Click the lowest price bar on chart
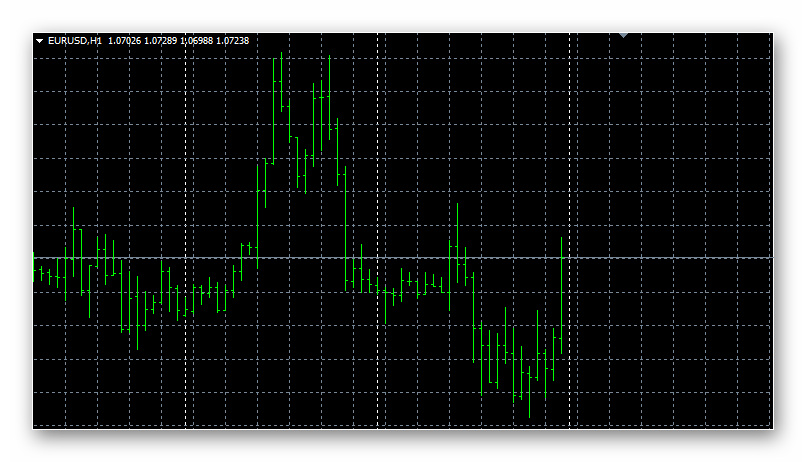Viewport: 806px width, 462px height. click(x=529, y=390)
